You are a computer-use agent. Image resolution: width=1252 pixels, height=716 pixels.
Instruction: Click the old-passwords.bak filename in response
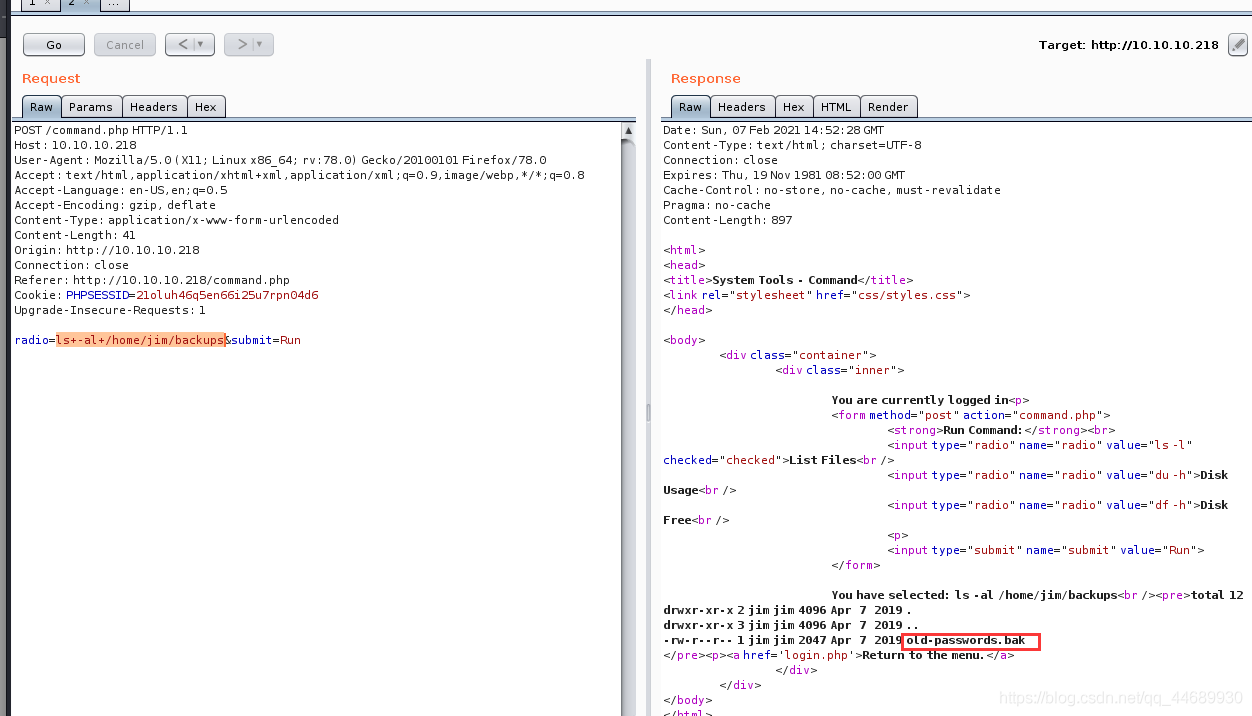[x=965, y=640]
